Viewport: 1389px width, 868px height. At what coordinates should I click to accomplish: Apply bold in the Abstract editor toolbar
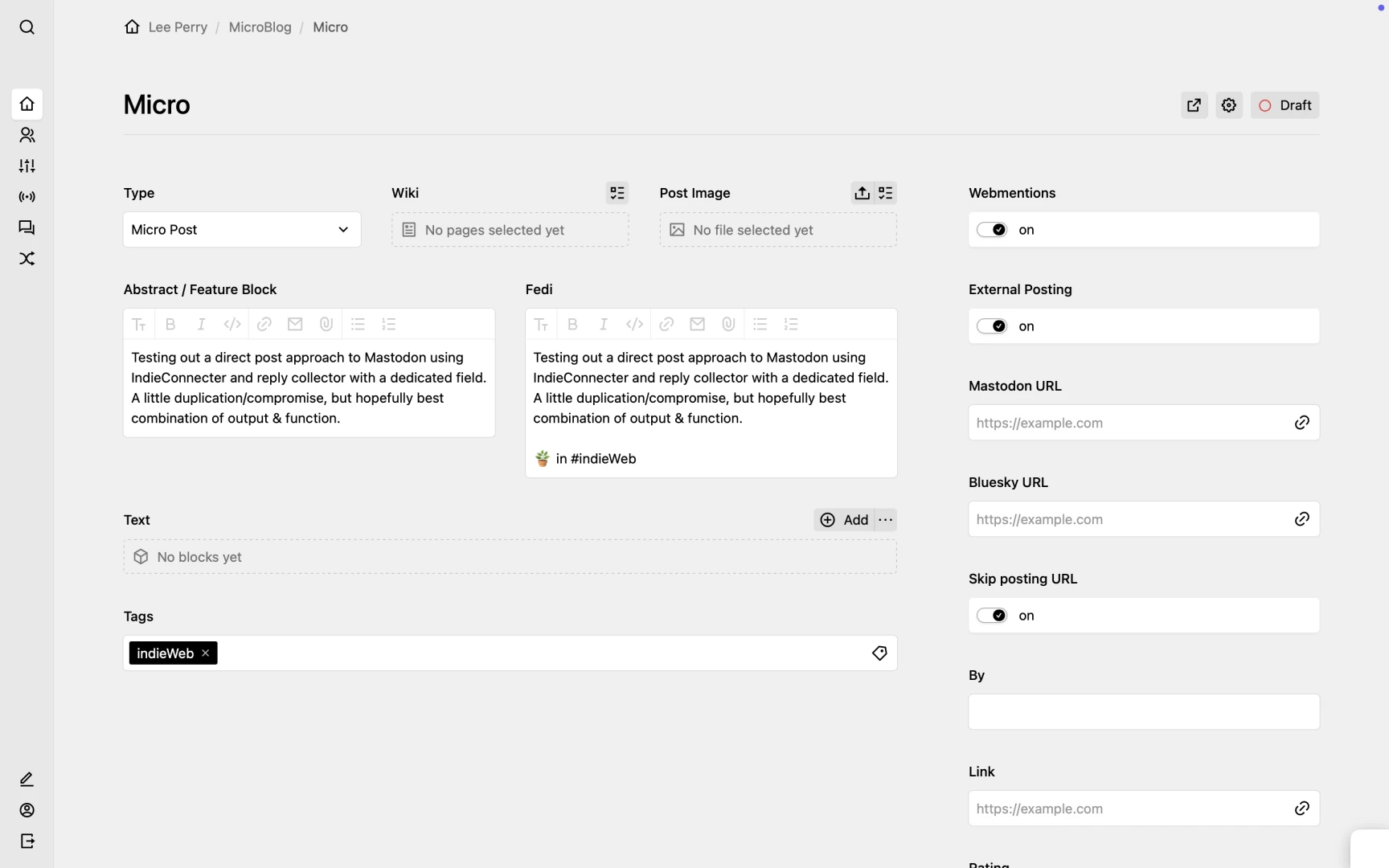(170, 324)
